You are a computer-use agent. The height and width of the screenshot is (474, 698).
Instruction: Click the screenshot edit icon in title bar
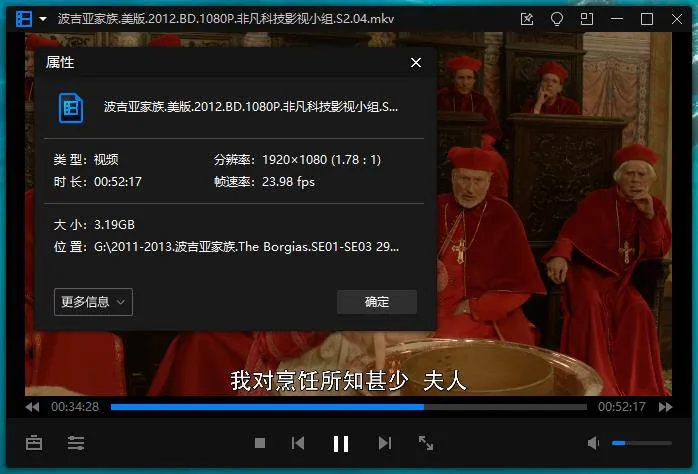(x=527, y=19)
